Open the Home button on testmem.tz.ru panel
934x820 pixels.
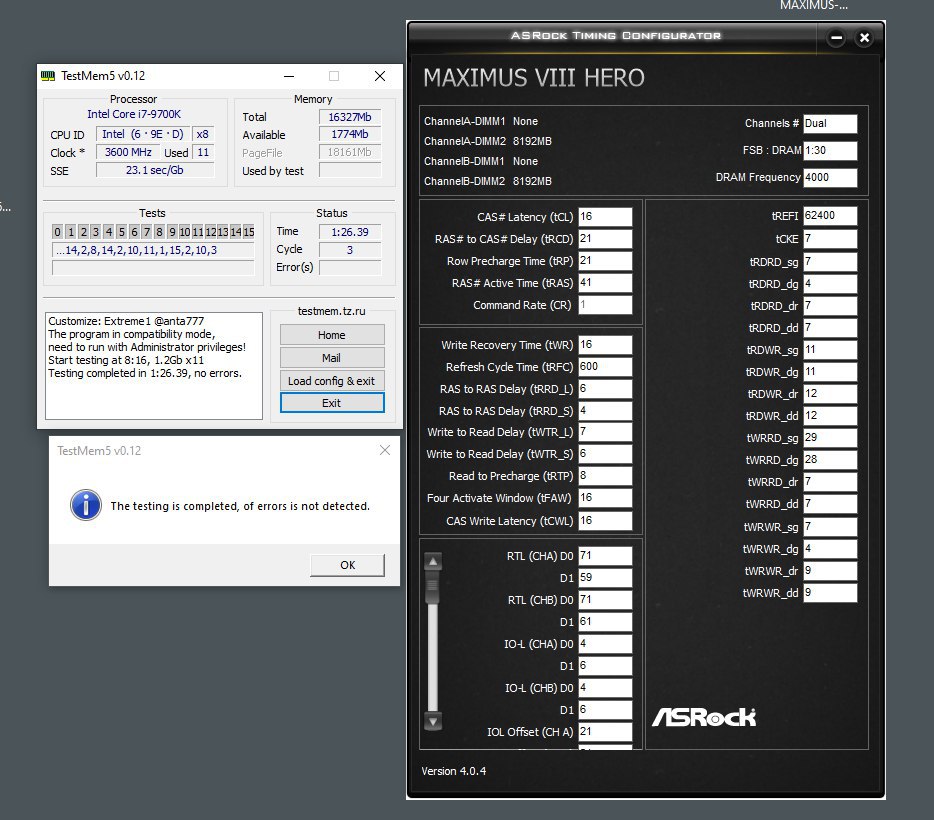click(x=332, y=335)
